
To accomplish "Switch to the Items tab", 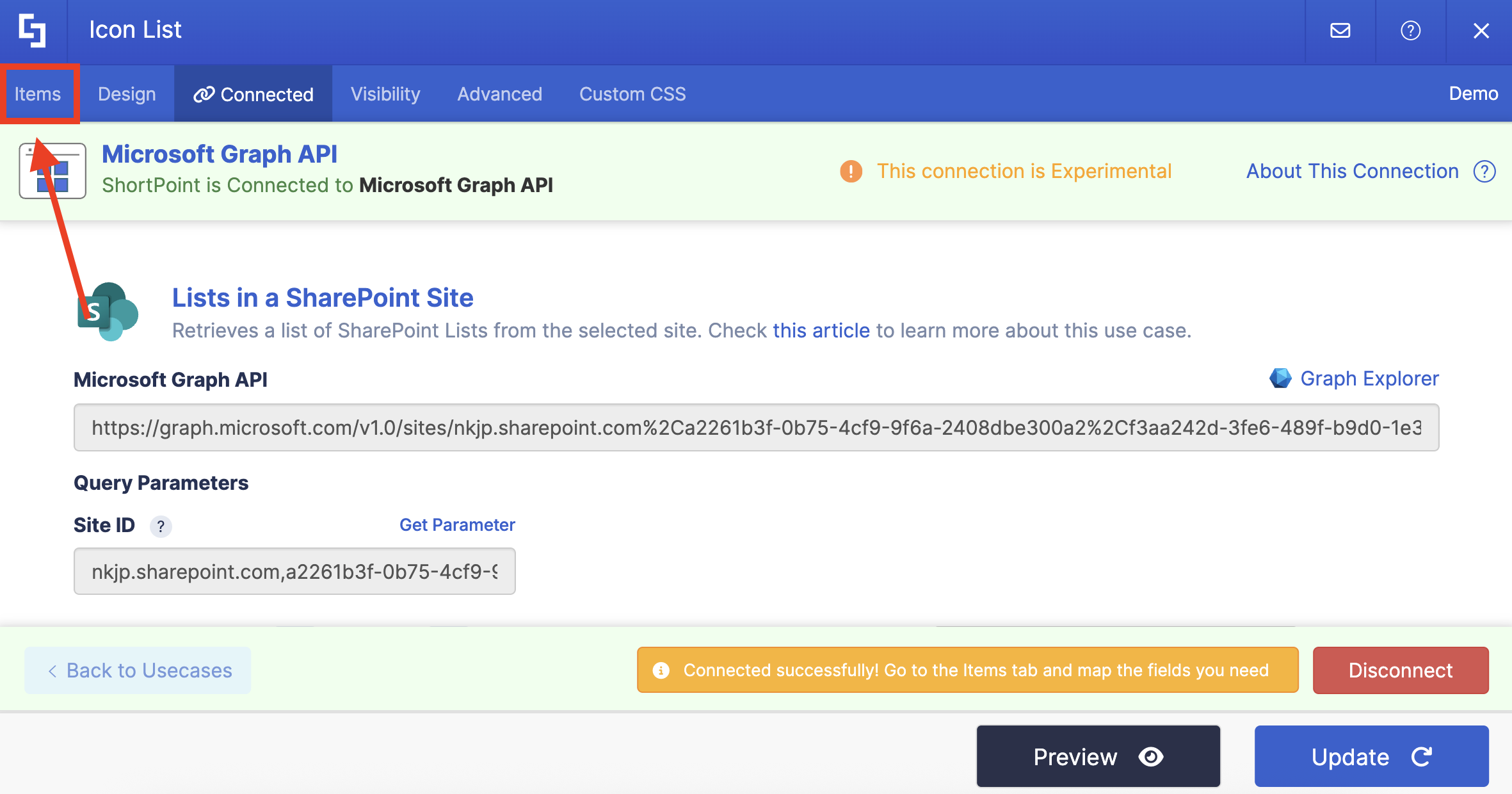I will (x=38, y=94).
